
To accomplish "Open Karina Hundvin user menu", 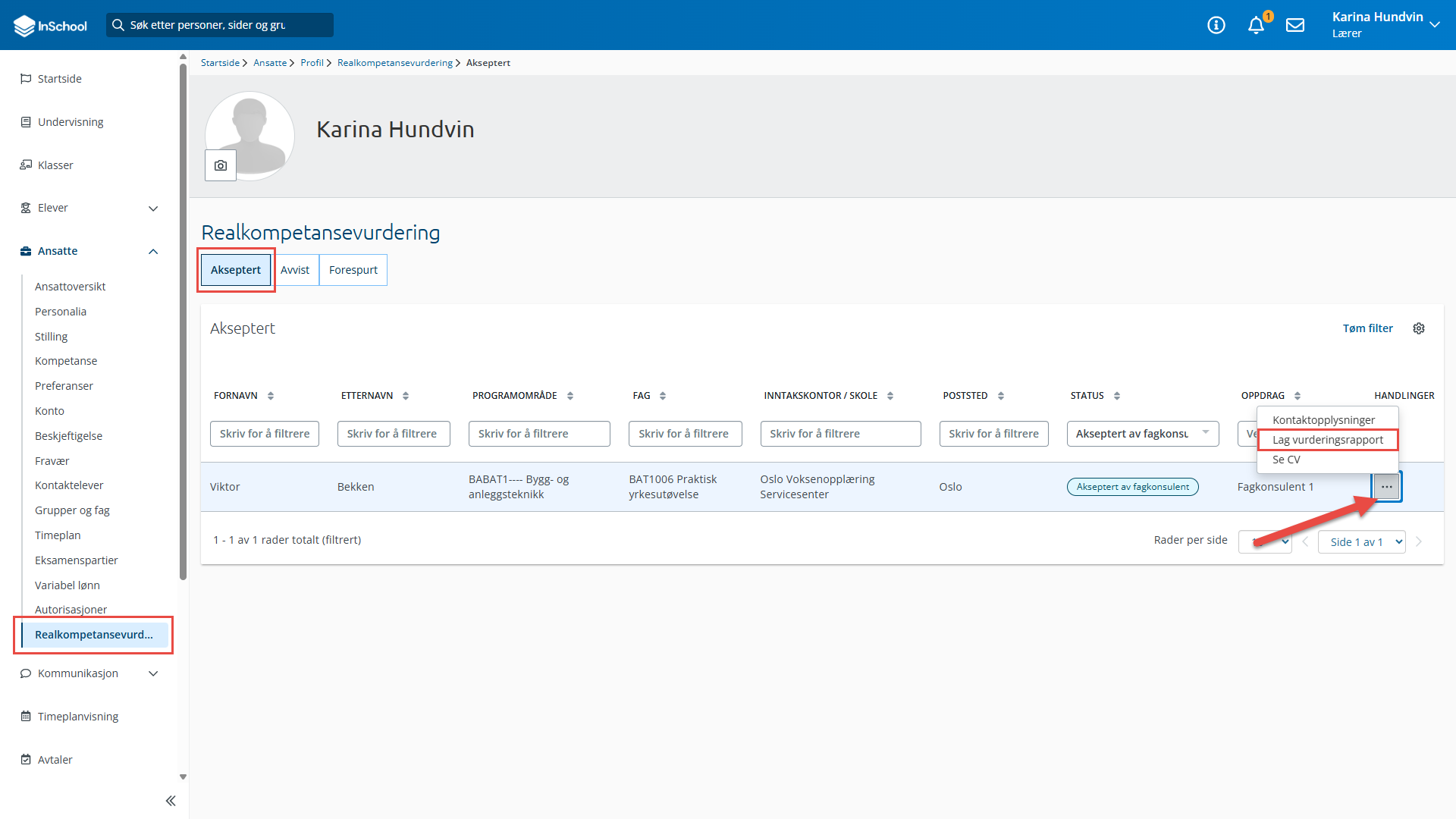I will [x=1385, y=25].
